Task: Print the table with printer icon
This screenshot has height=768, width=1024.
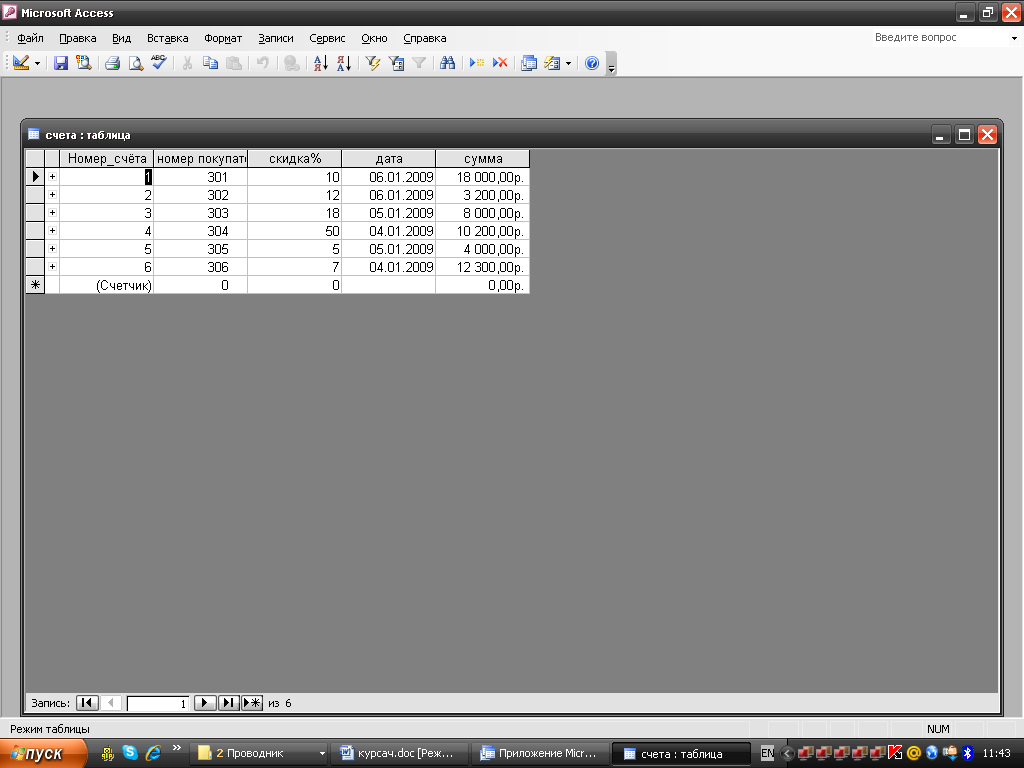Action: (x=112, y=63)
